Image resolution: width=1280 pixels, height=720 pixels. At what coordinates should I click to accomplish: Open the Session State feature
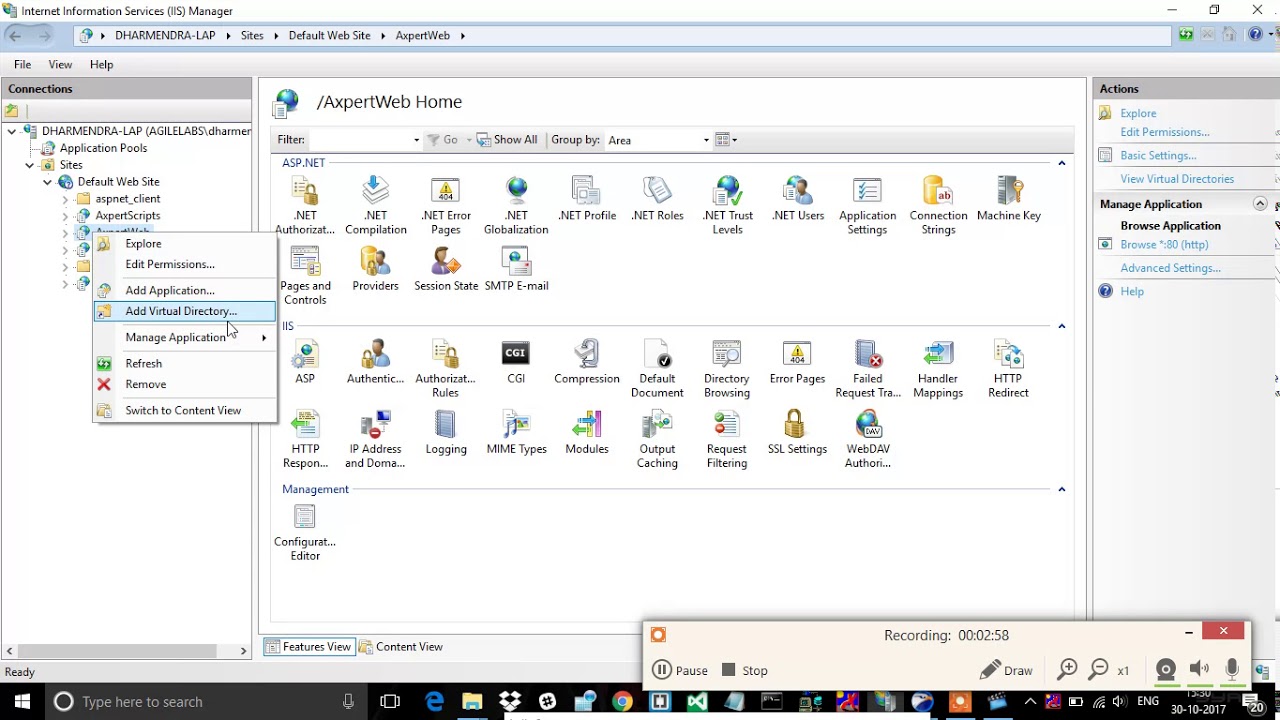446,268
